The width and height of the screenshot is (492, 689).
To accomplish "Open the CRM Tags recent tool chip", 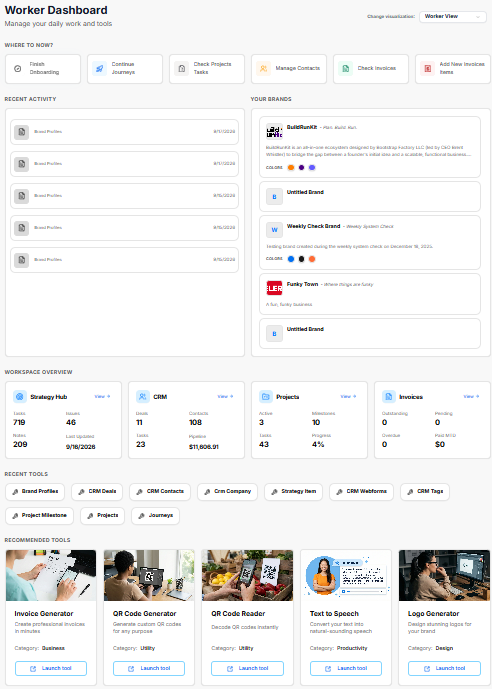I will [x=425, y=492].
